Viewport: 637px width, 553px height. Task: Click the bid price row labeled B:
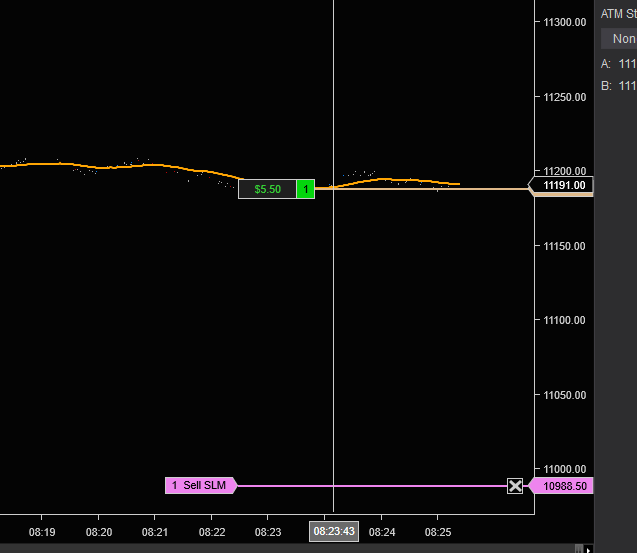pos(619,86)
